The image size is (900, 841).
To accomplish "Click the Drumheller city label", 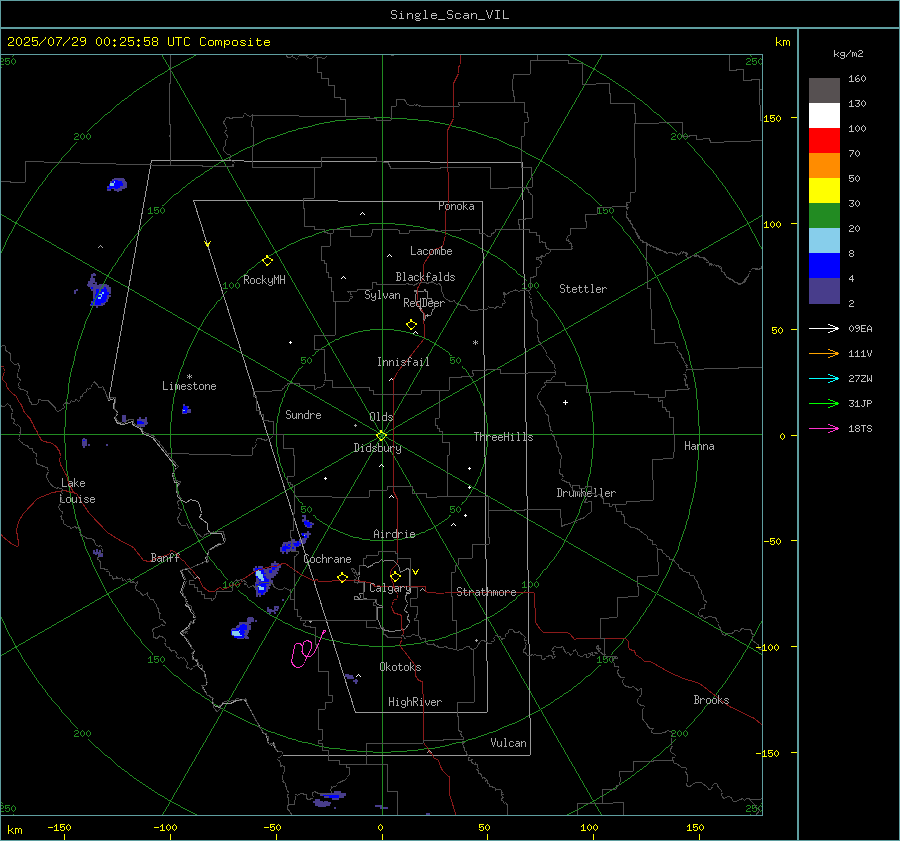I will [586, 493].
